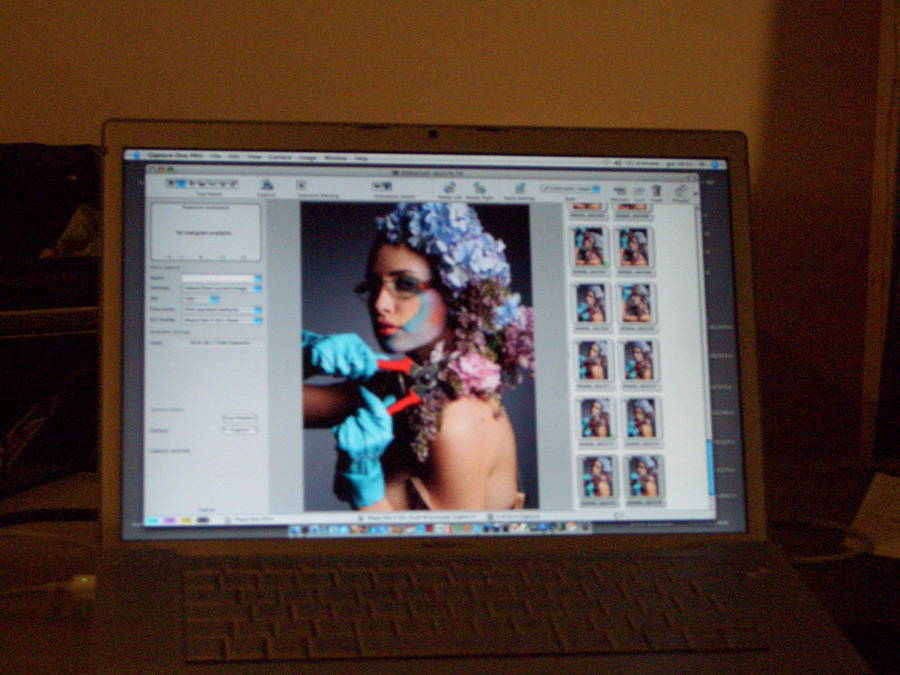Select the magenta color tab at bottom-left
The height and width of the screenshot is (675, 900).
click(169, 520)
